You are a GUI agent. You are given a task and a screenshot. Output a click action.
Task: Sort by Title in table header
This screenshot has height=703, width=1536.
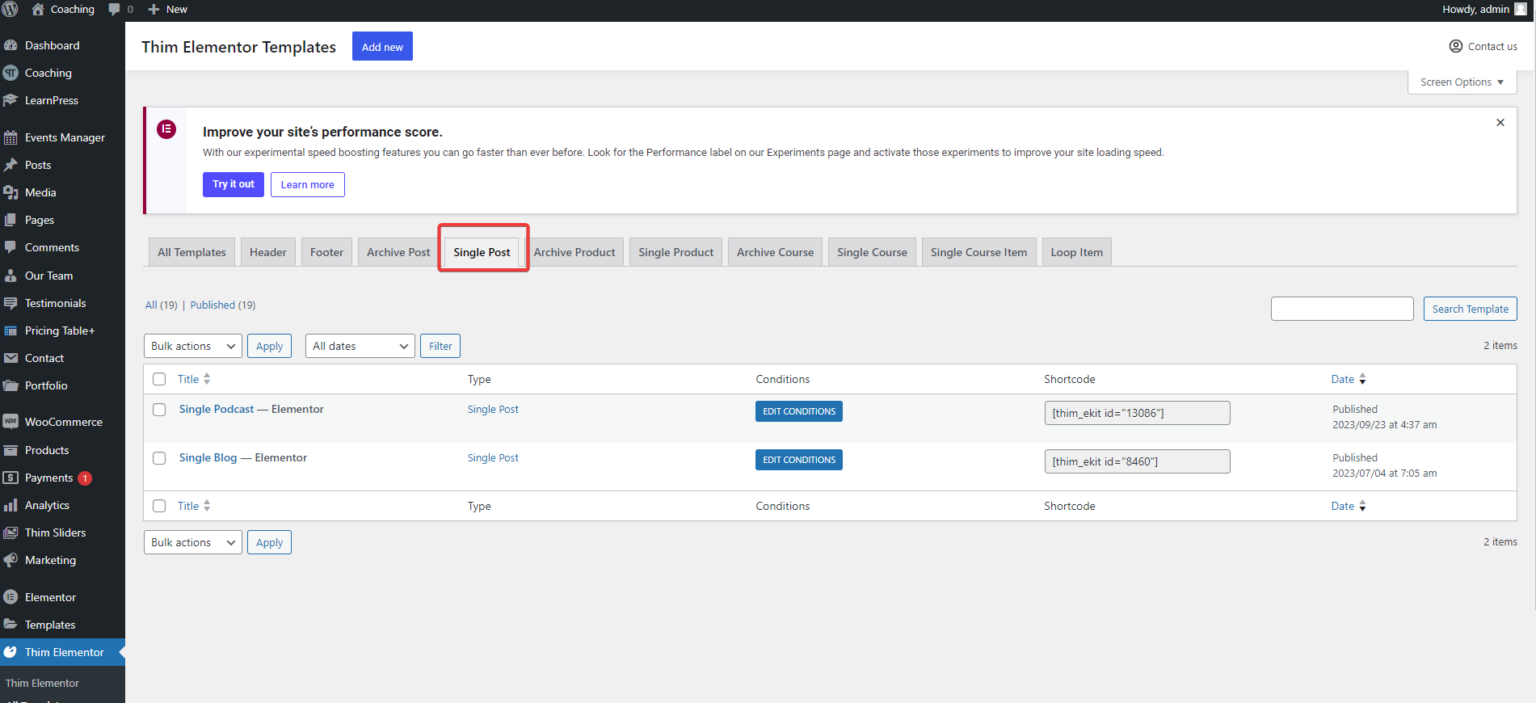[194, 379]
